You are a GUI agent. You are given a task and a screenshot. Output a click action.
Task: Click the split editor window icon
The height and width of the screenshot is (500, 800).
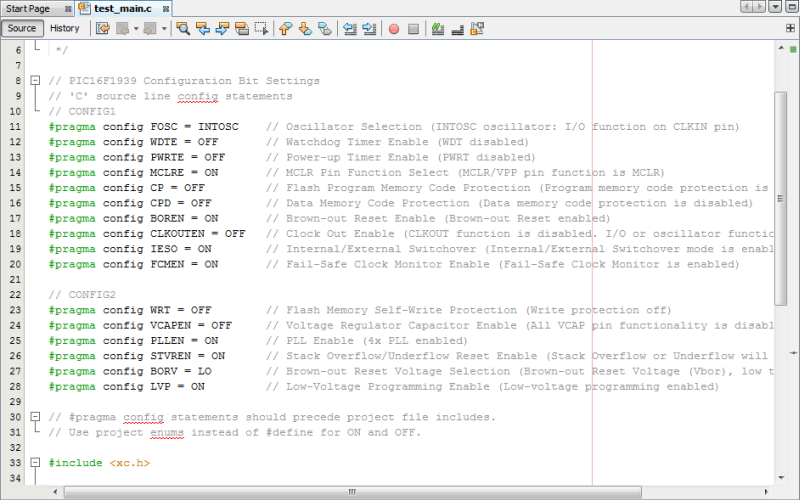(790, 28)
